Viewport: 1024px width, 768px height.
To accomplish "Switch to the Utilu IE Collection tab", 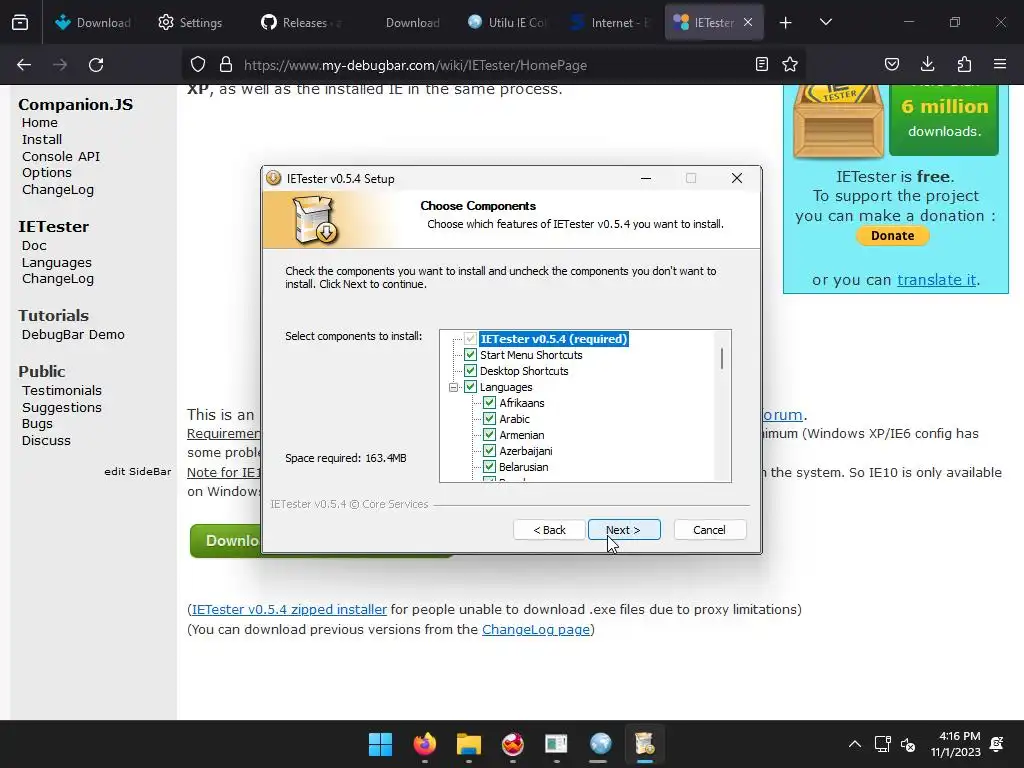I will [507, 22].
